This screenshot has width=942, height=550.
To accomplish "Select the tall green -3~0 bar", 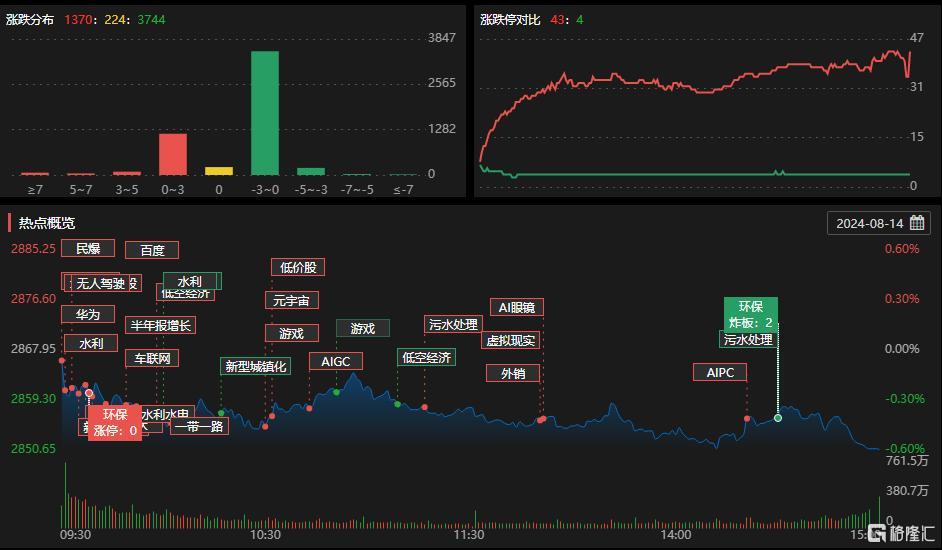I will tap(265, 113).
